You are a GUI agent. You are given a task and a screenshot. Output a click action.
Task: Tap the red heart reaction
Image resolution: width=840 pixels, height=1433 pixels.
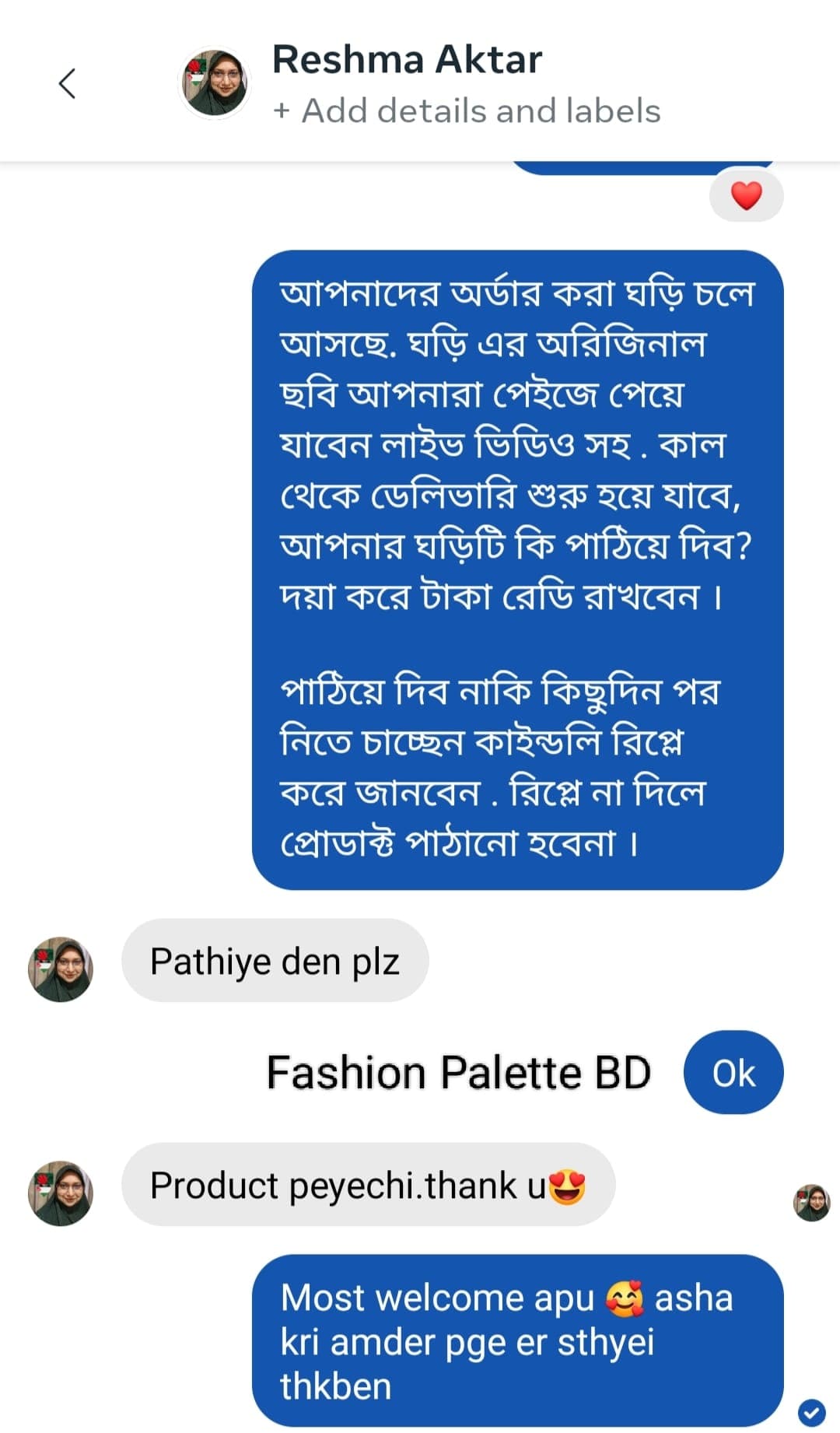coord(746,196)
